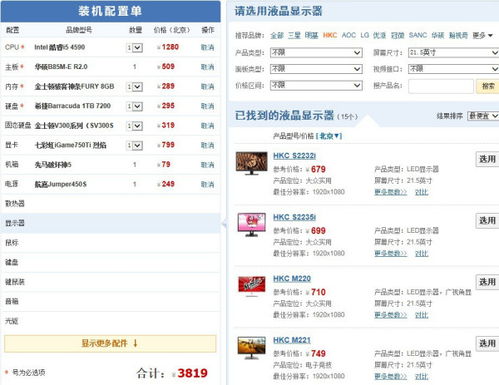Choose 选用 for HKC M221
The width and height of the screenshot is (499, 385).
(x=487, y=344)
